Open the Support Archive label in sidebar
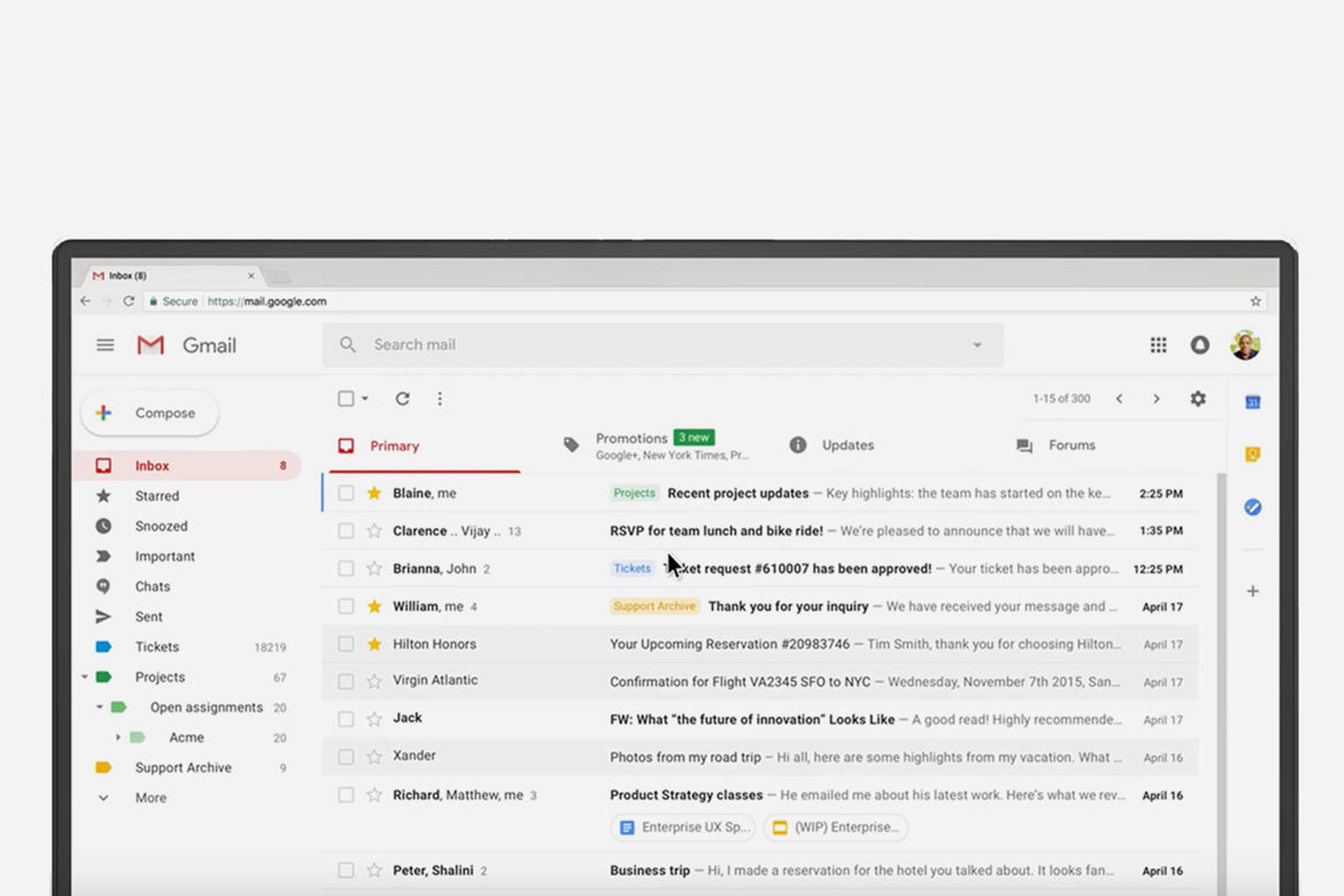Image resolution: width=1344 pixels, height=896 pixels. coord(183,768)
